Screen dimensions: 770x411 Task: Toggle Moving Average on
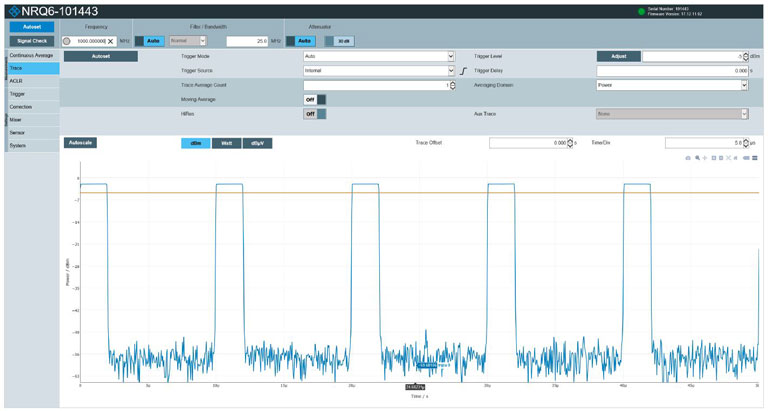point(314,100)
